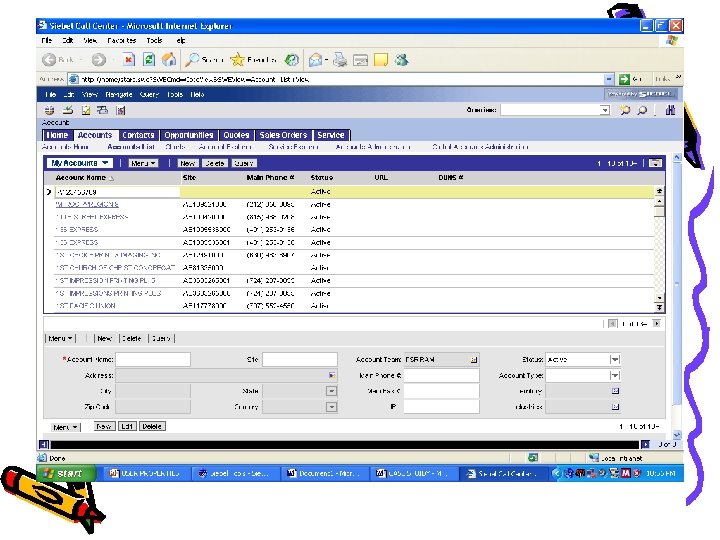This screenshot has width=720, height=540.
Task: Click the browser Forward arrow icon
Action: (98, 60)
